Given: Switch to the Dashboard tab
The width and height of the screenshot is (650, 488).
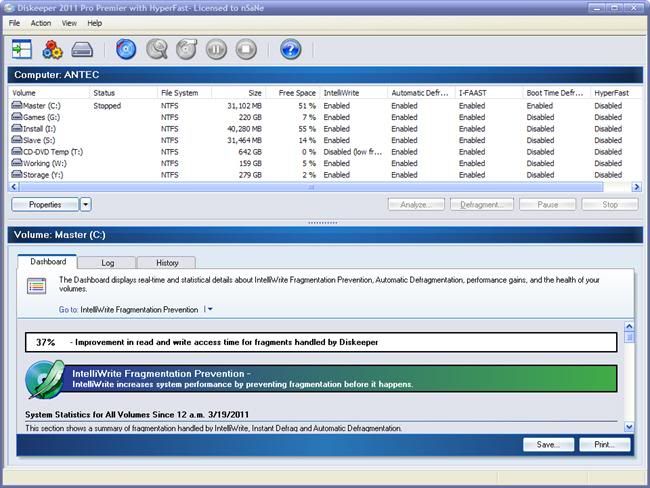Looking at the screenshot, I should pos(48,262).
